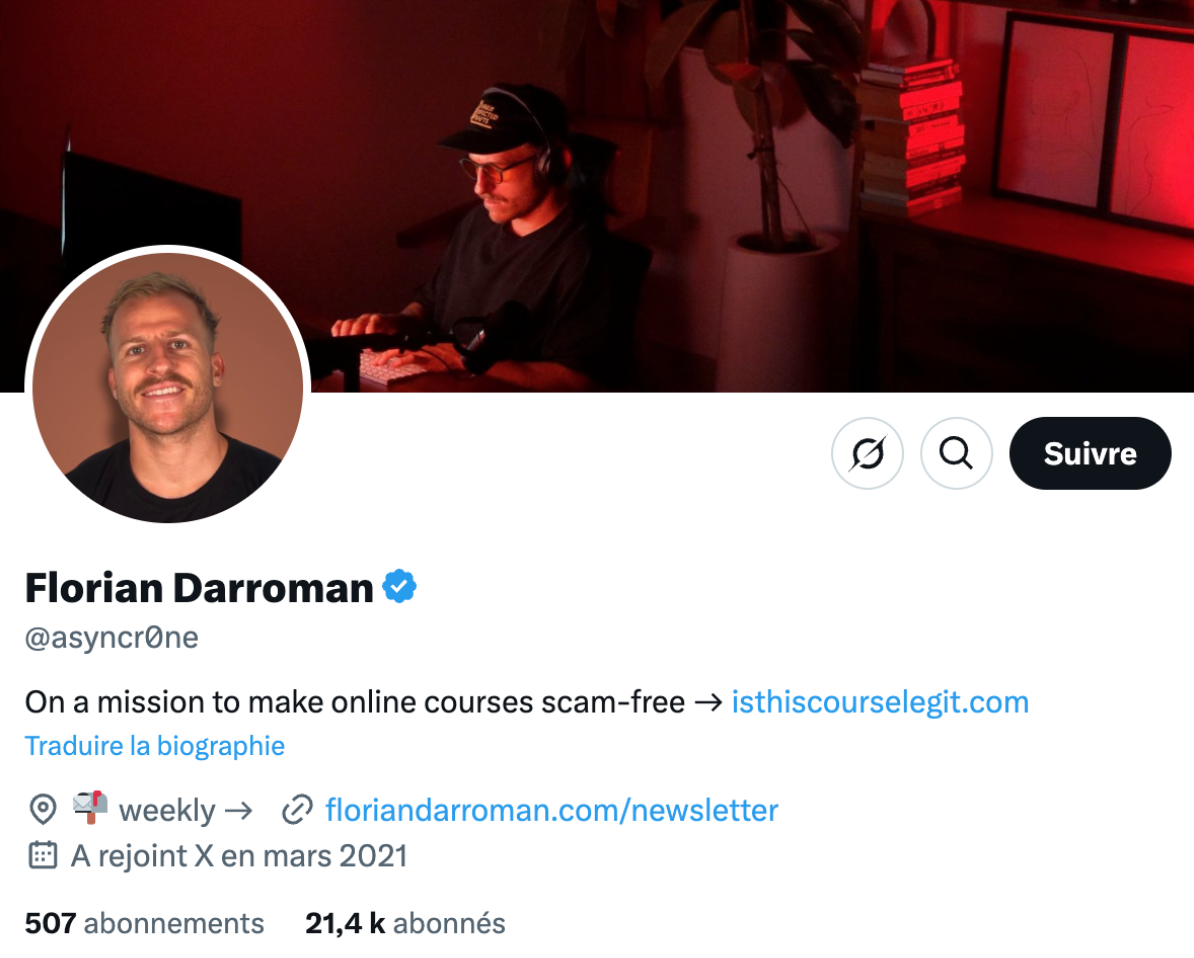Viewport: 1194px width, 958px height.
Task: Click Traduire la biographie
Action: [x=155, y=746]
